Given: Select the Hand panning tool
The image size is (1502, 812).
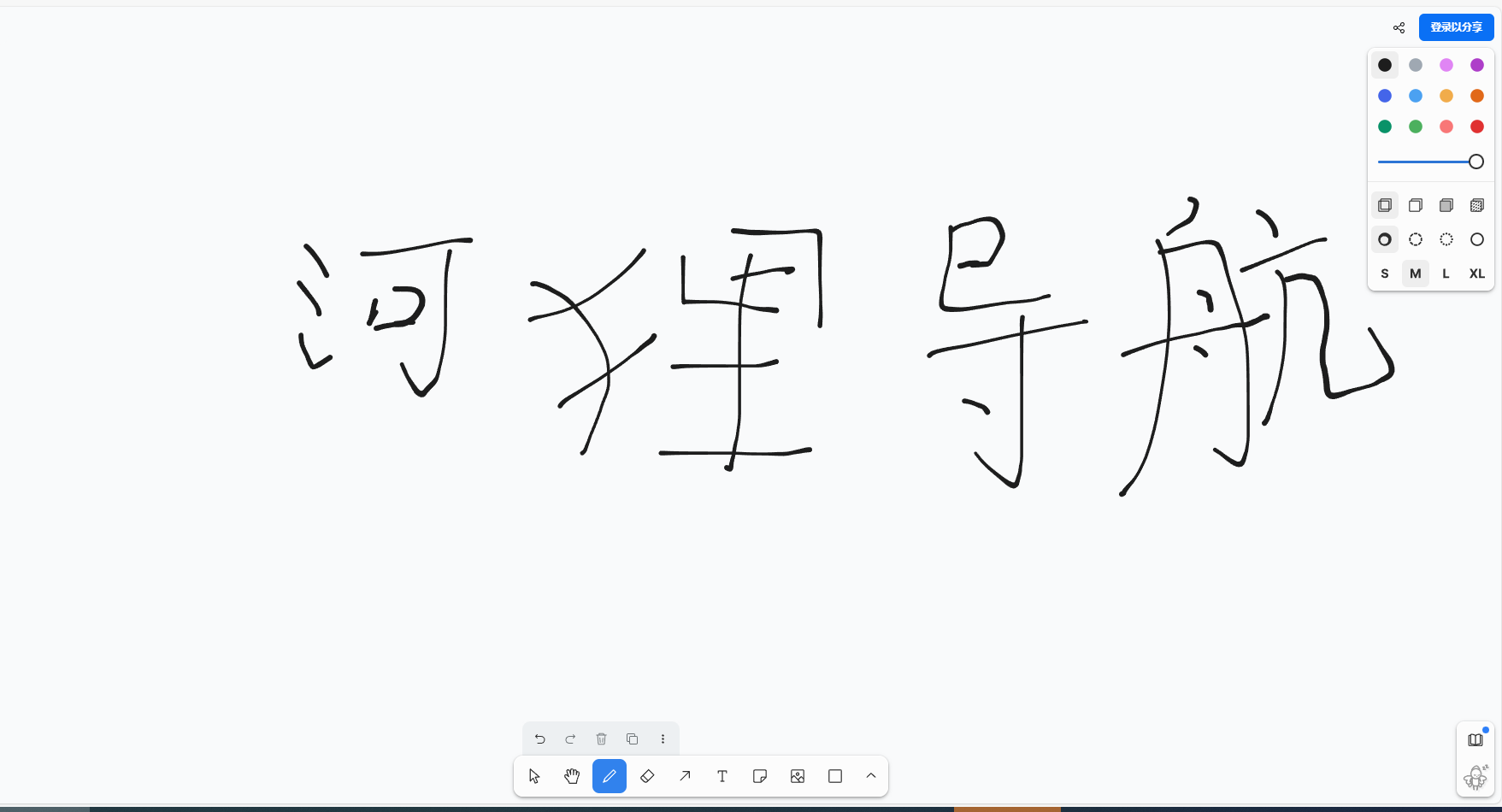Looking at the screenshot, I should (x=572, y=776).
